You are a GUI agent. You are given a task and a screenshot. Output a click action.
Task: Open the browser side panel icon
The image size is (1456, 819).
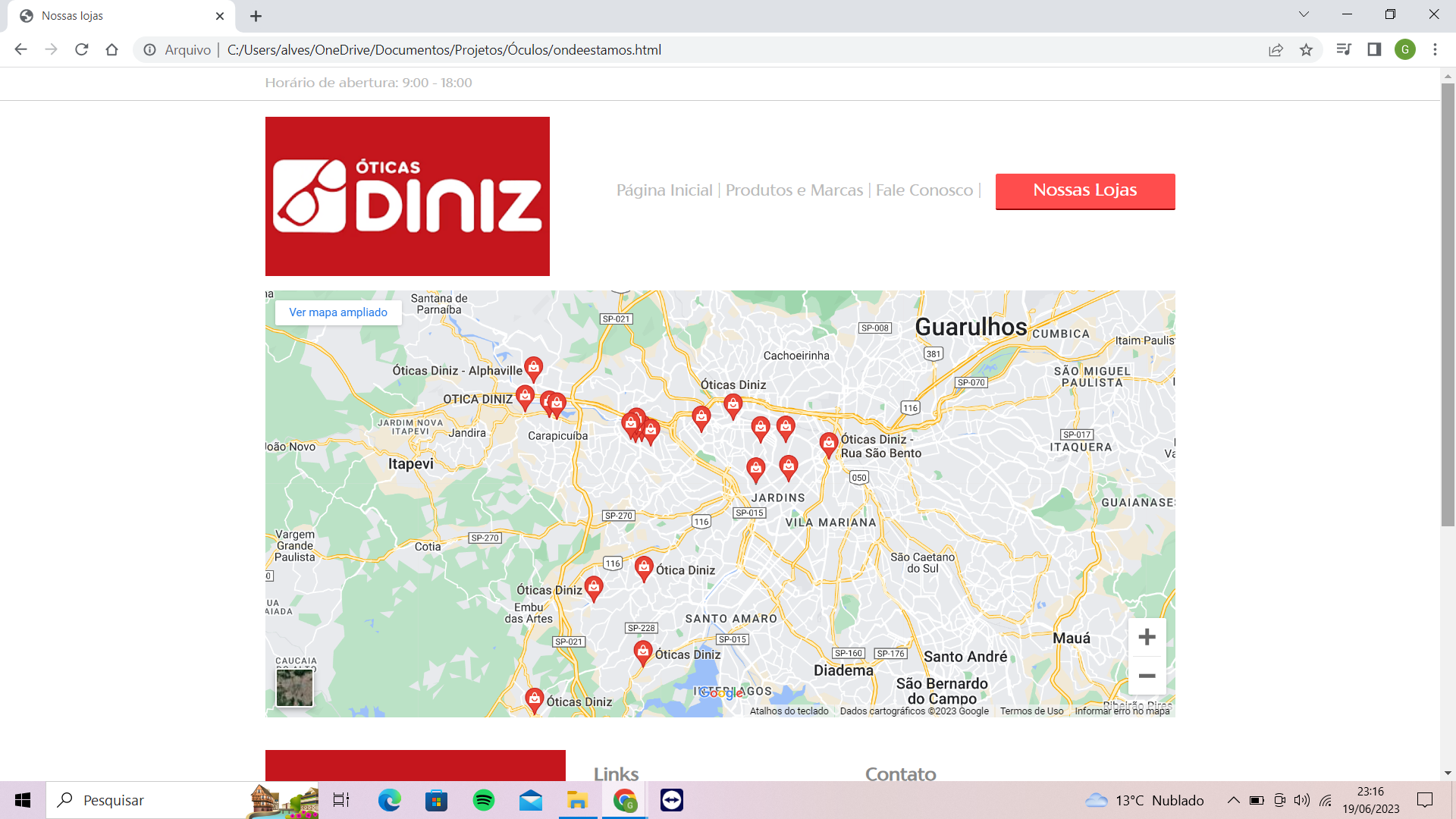pyautogui.click(x=1374, y=50)
